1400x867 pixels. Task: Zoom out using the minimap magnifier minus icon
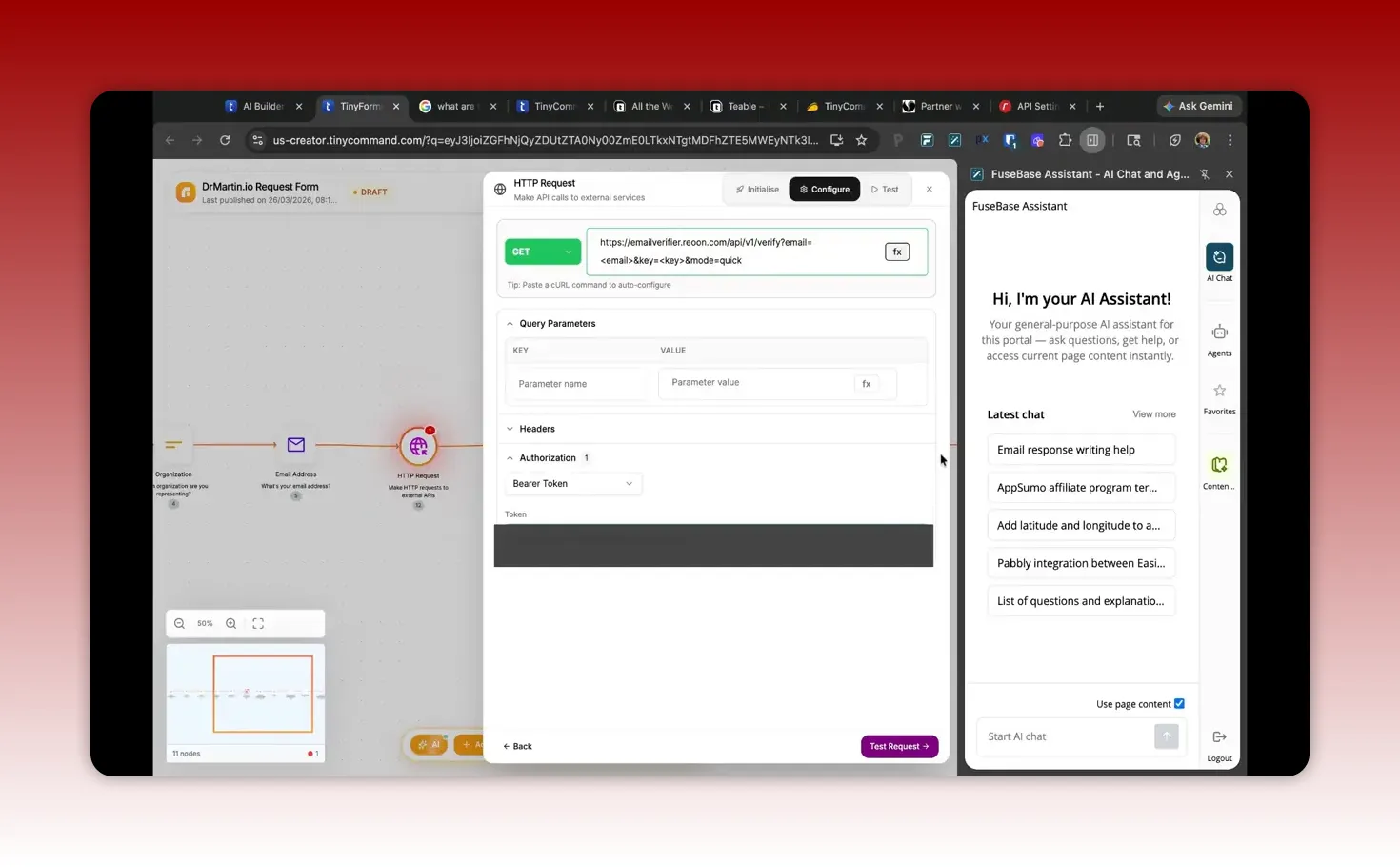(x=180, y=623)
